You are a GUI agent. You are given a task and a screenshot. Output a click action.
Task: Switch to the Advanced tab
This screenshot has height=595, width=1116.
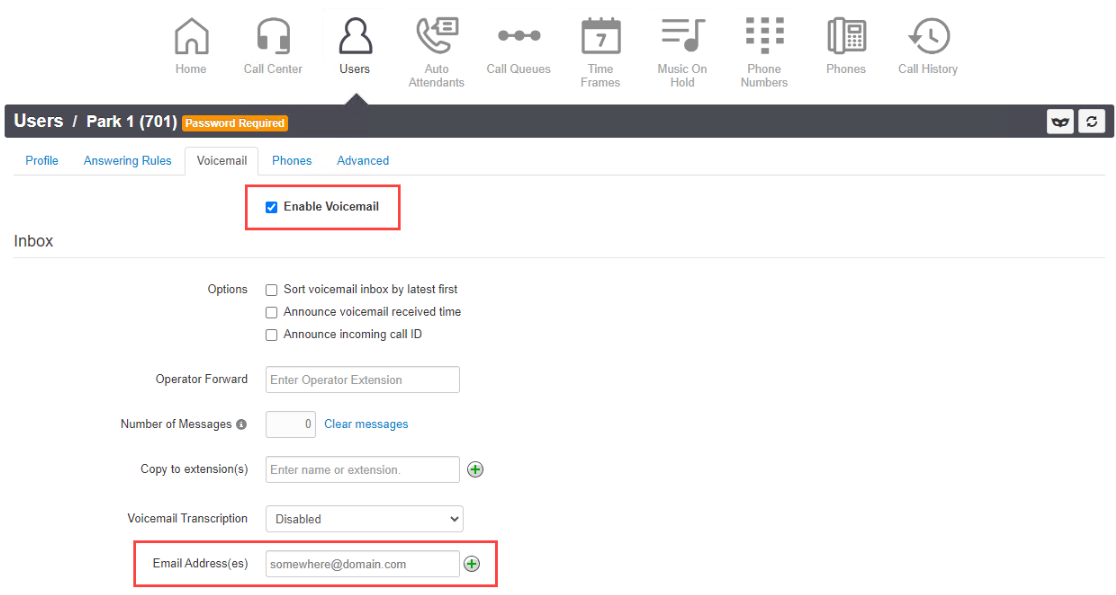pos(363,161)
